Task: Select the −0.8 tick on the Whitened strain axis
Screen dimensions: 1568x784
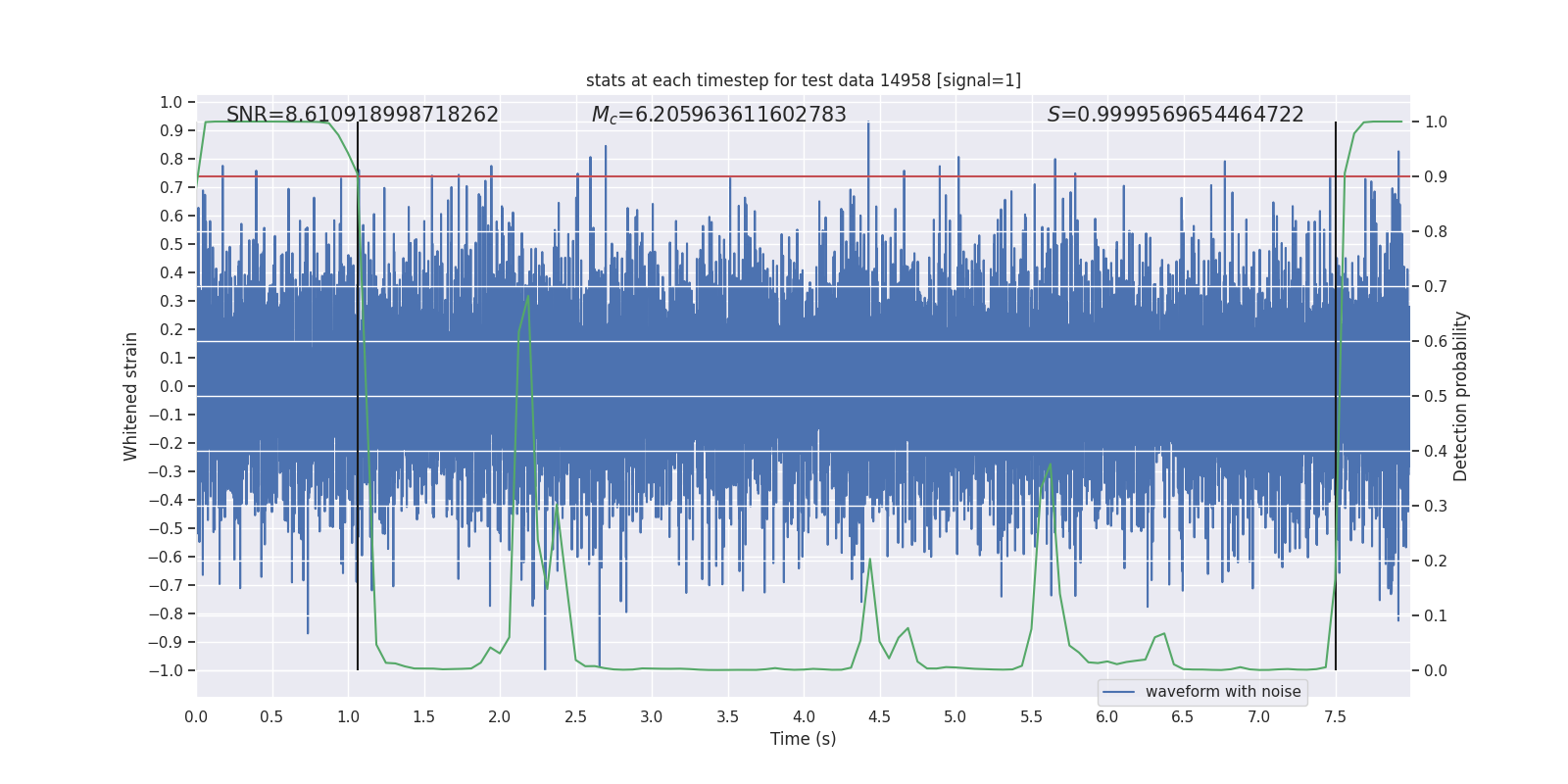Action: (x=166, y=614)
